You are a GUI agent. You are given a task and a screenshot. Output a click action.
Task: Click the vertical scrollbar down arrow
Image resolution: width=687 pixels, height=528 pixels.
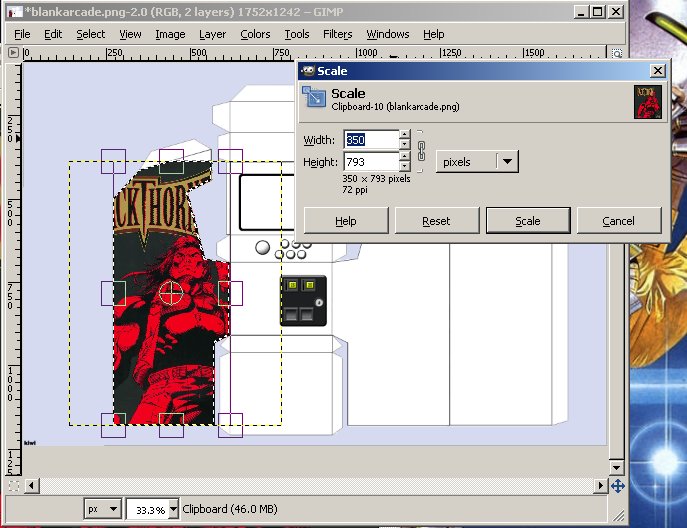(x=616, y=467)
